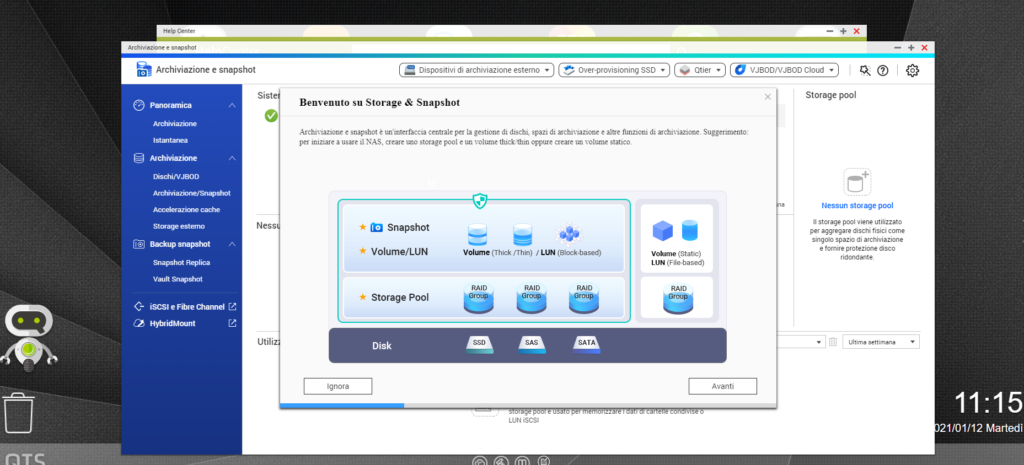Click the SSD disk icon in diagram

(x=479, y=345)
